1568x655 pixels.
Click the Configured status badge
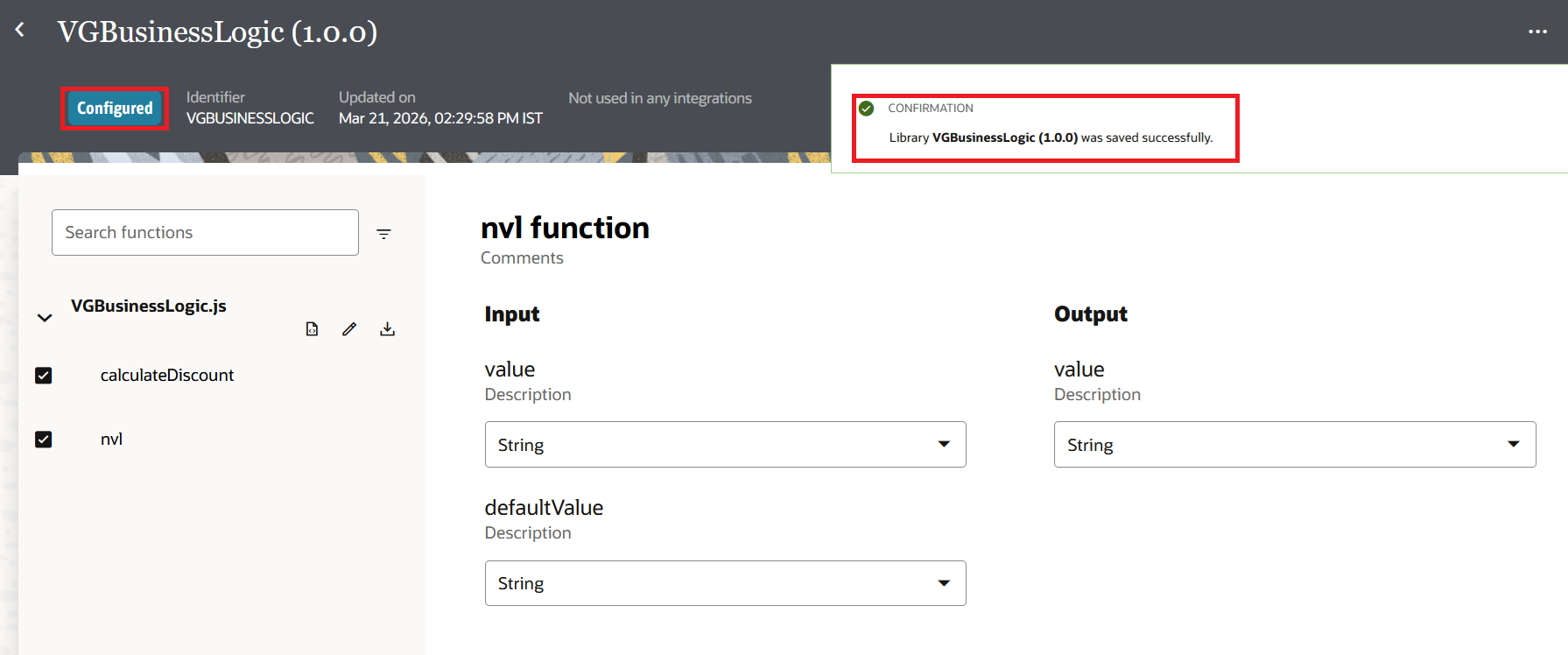115,109
